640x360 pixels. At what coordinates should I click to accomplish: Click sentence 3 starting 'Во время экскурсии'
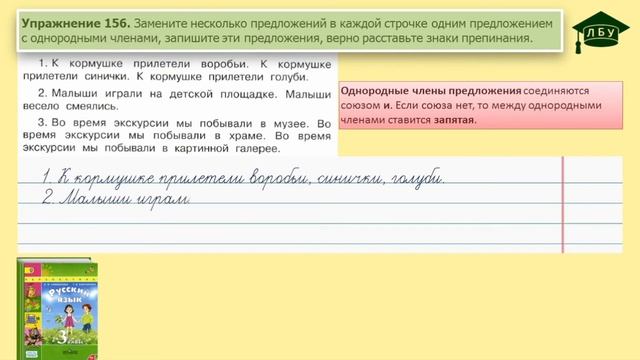177,136
